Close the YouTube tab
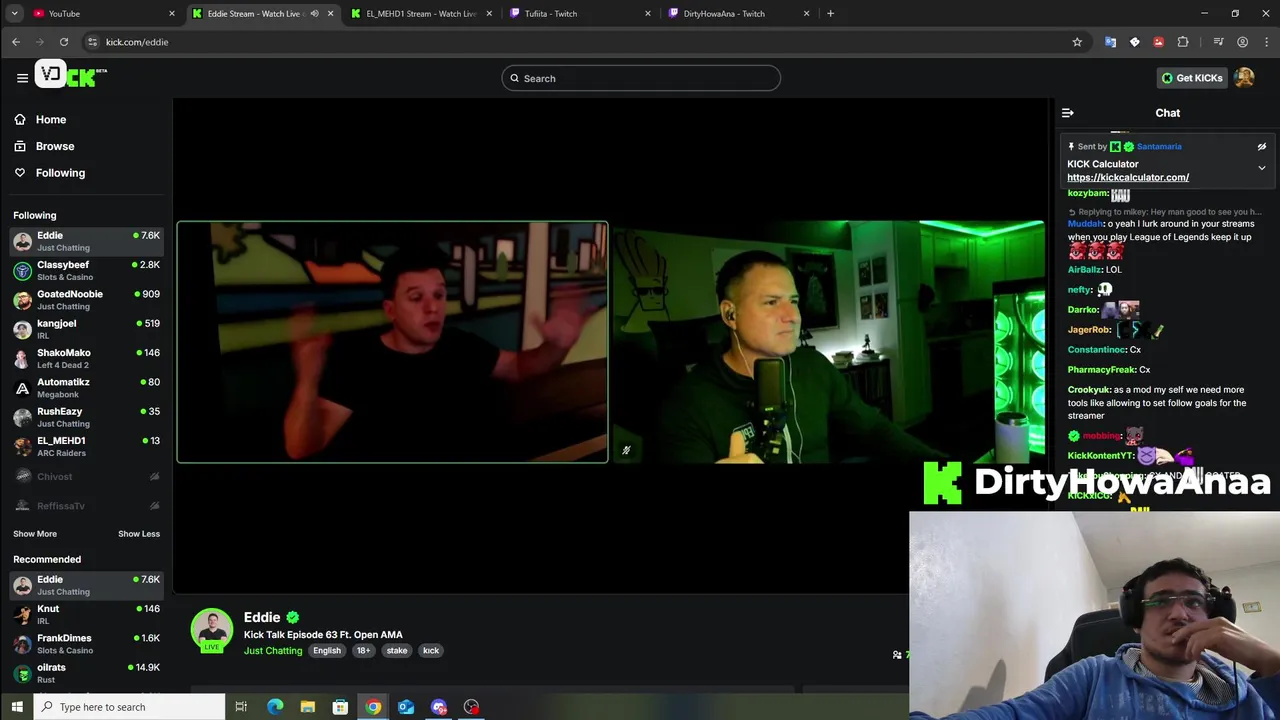This screenshot has width=1280, height=720. [x=172, y=14]
